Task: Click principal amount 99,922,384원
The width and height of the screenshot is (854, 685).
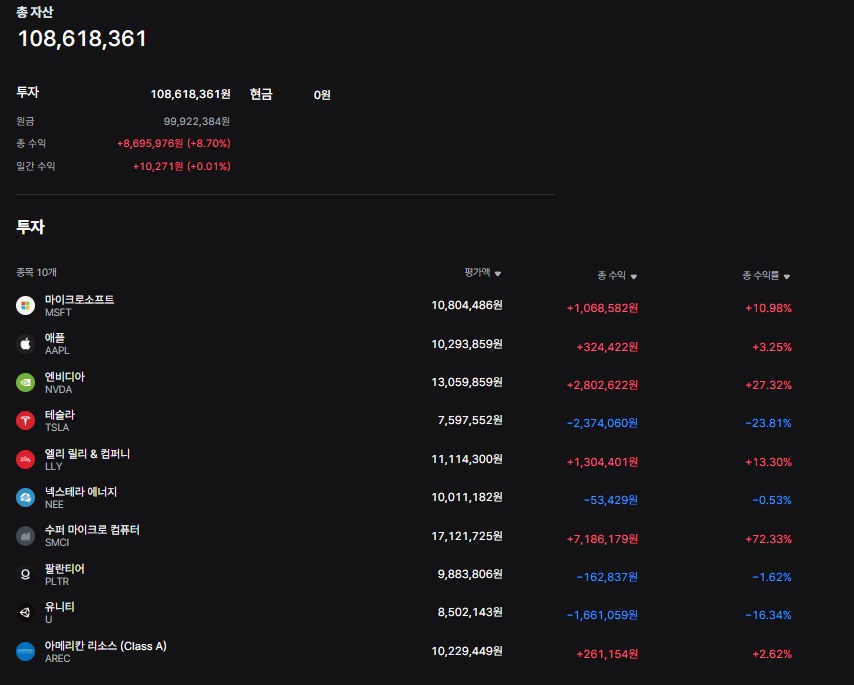Action: point(197,121)
